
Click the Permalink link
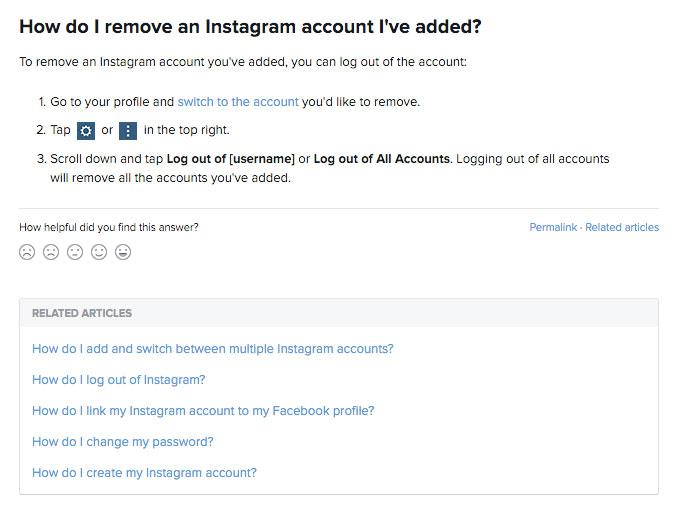tap(553, 227)
